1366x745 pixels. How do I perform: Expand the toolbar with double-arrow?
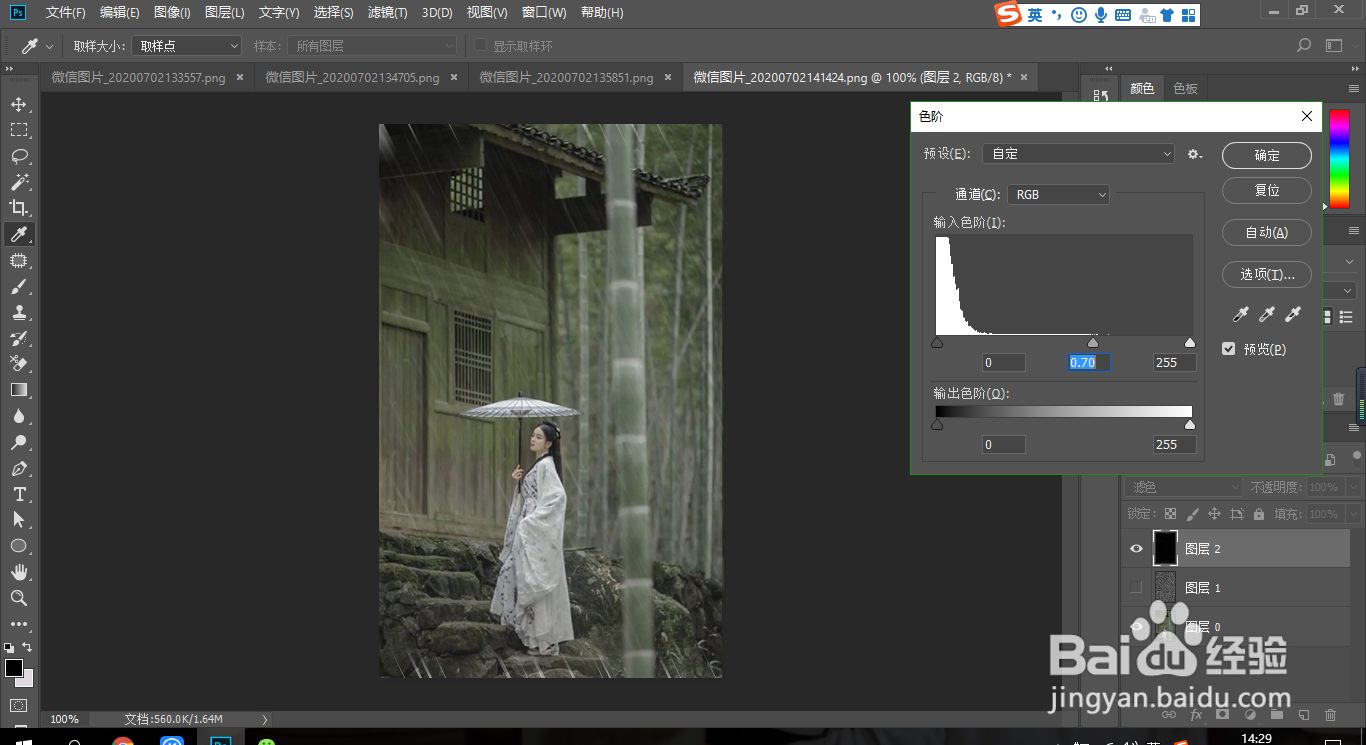point(10,69)
